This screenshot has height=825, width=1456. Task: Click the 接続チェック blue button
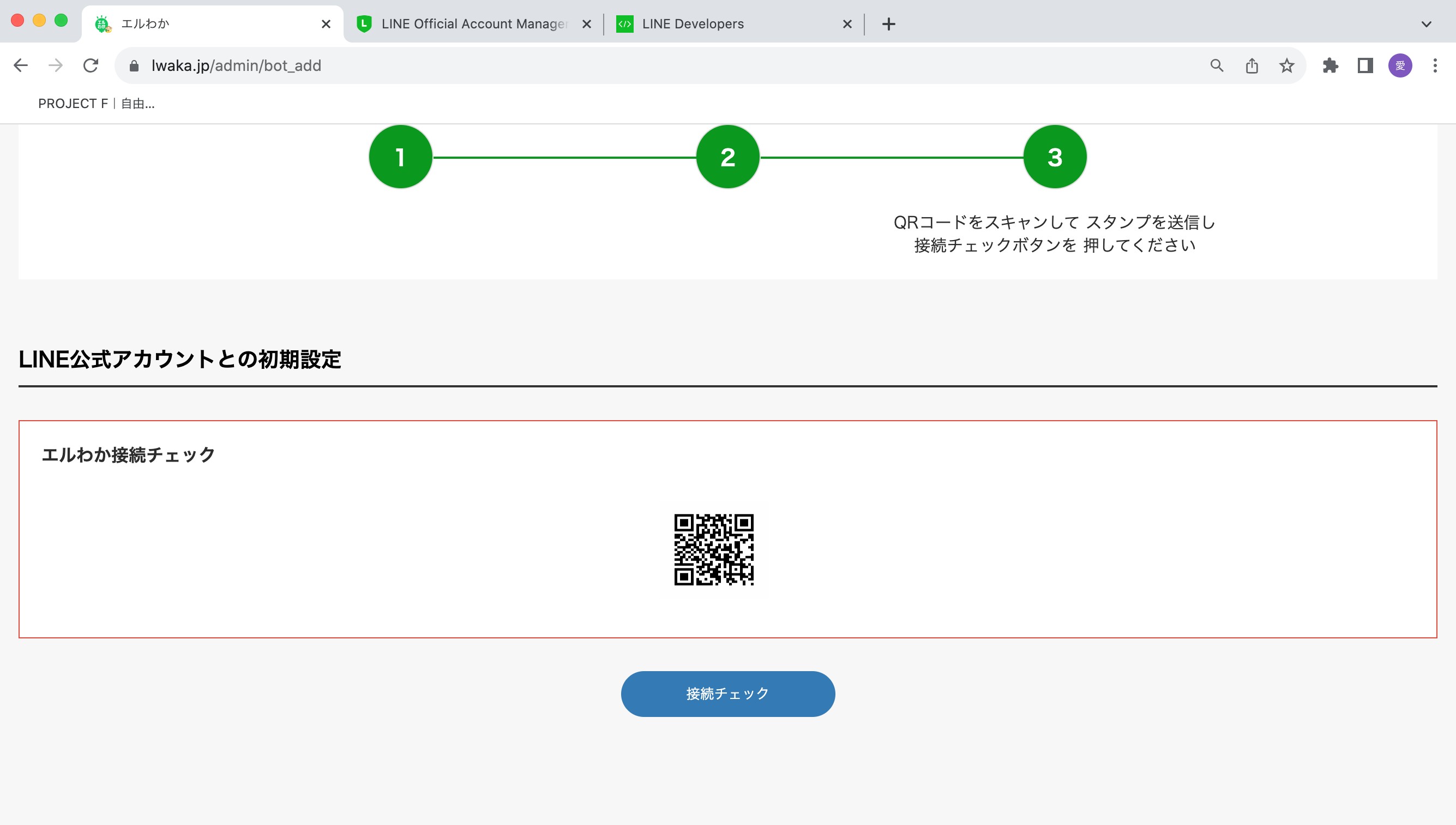727,694
